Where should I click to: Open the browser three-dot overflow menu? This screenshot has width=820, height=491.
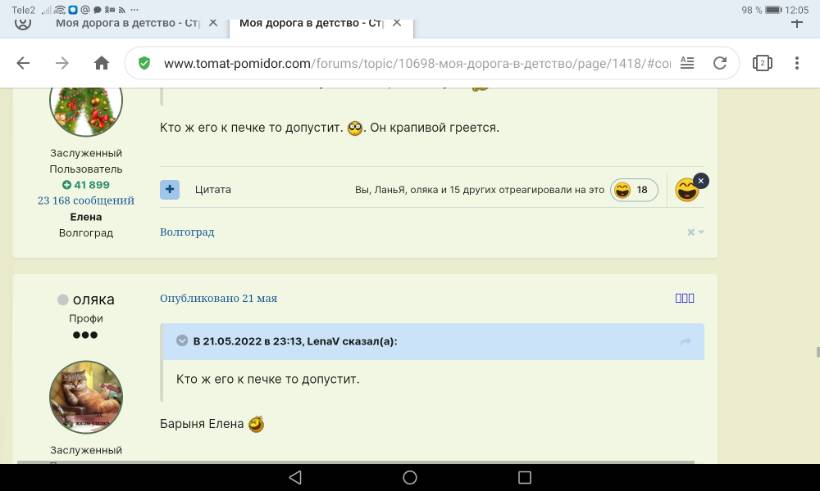(797, 63)
